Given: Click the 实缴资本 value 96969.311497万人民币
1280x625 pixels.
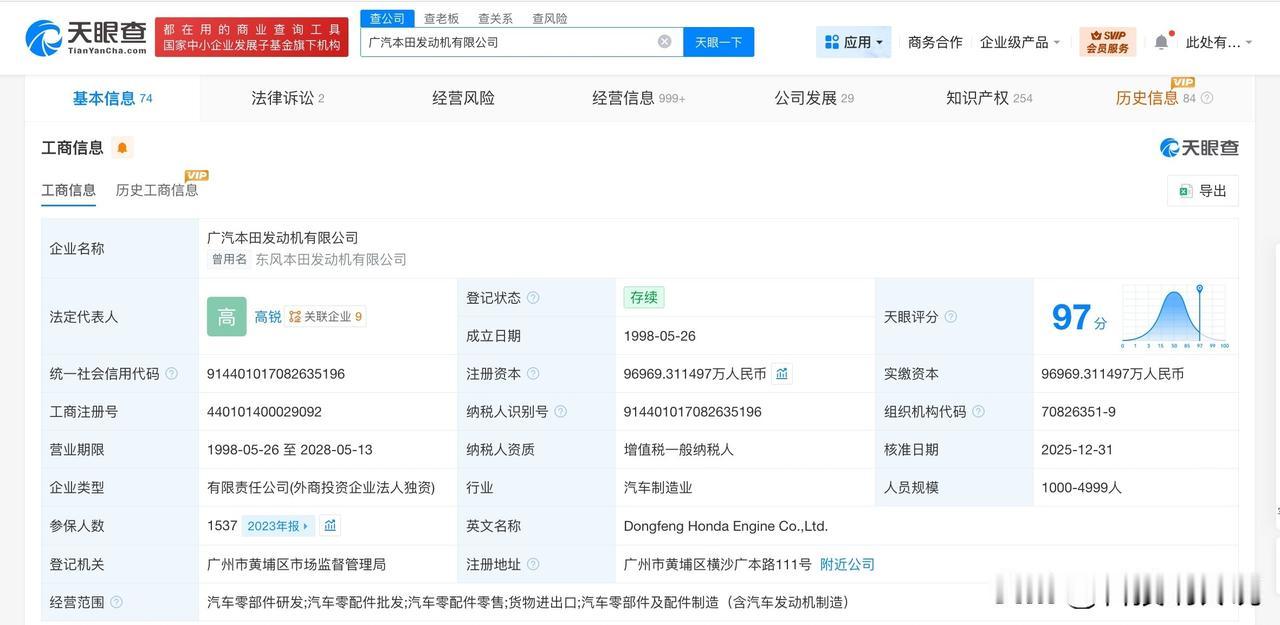Looking at the screenshot, I should [x=1112, y=374].
